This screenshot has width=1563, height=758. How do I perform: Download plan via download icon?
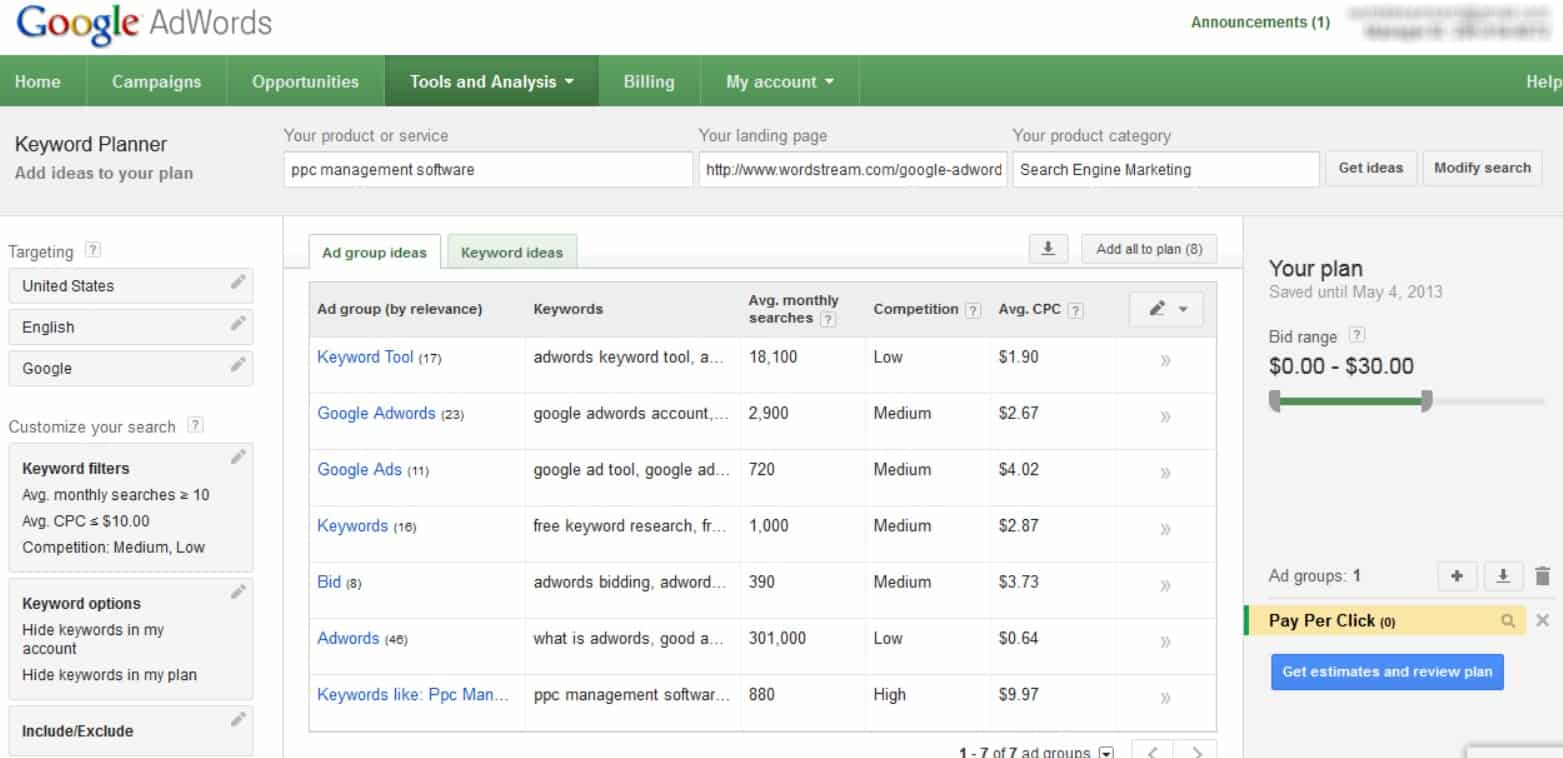(1503, 576)
